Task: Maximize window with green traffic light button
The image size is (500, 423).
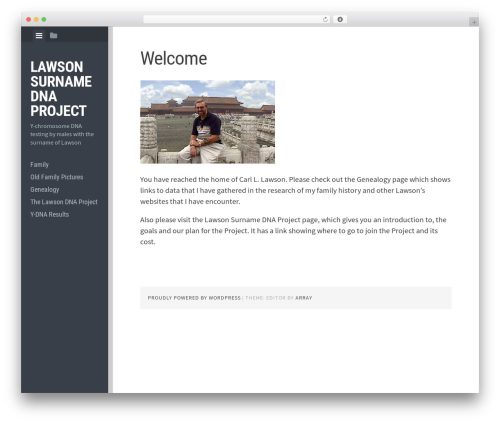Action: 44,20
